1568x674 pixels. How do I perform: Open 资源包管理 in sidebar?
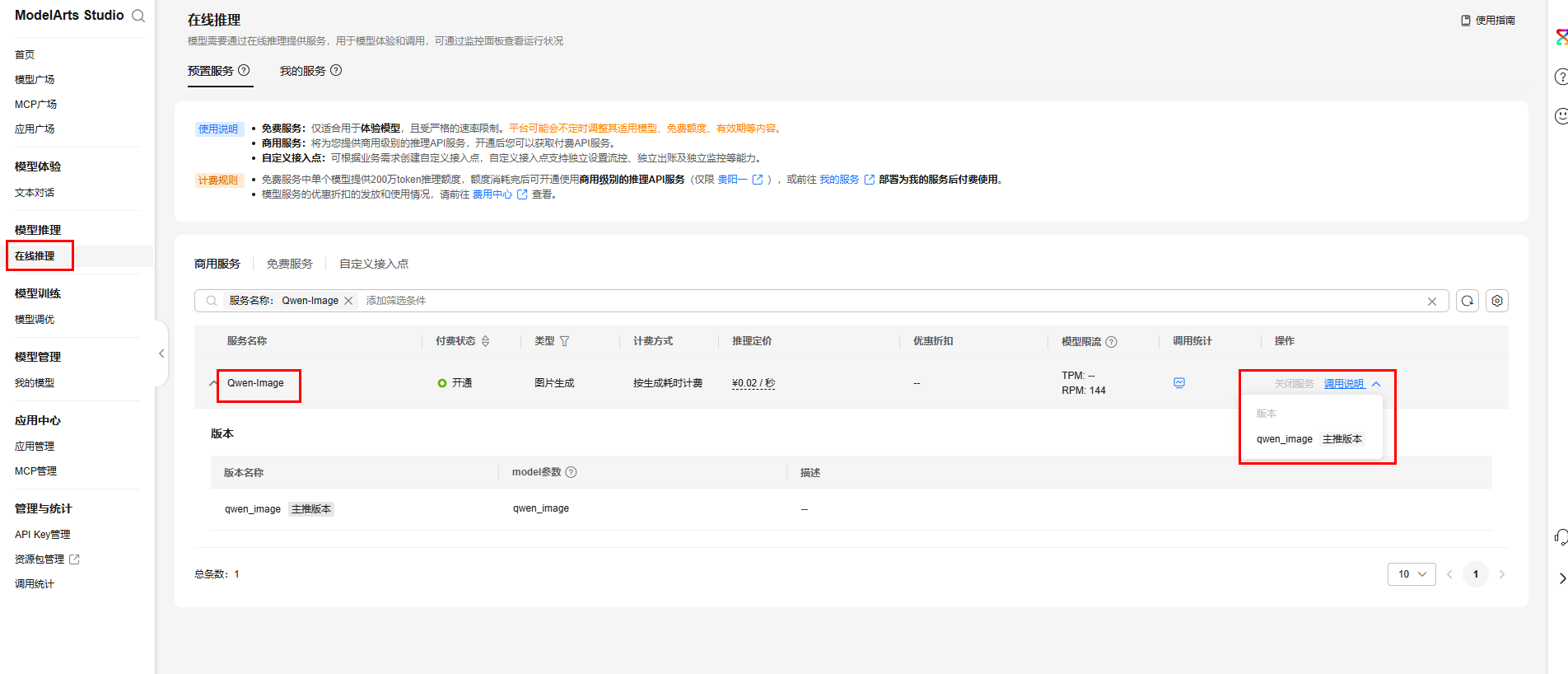40,559
